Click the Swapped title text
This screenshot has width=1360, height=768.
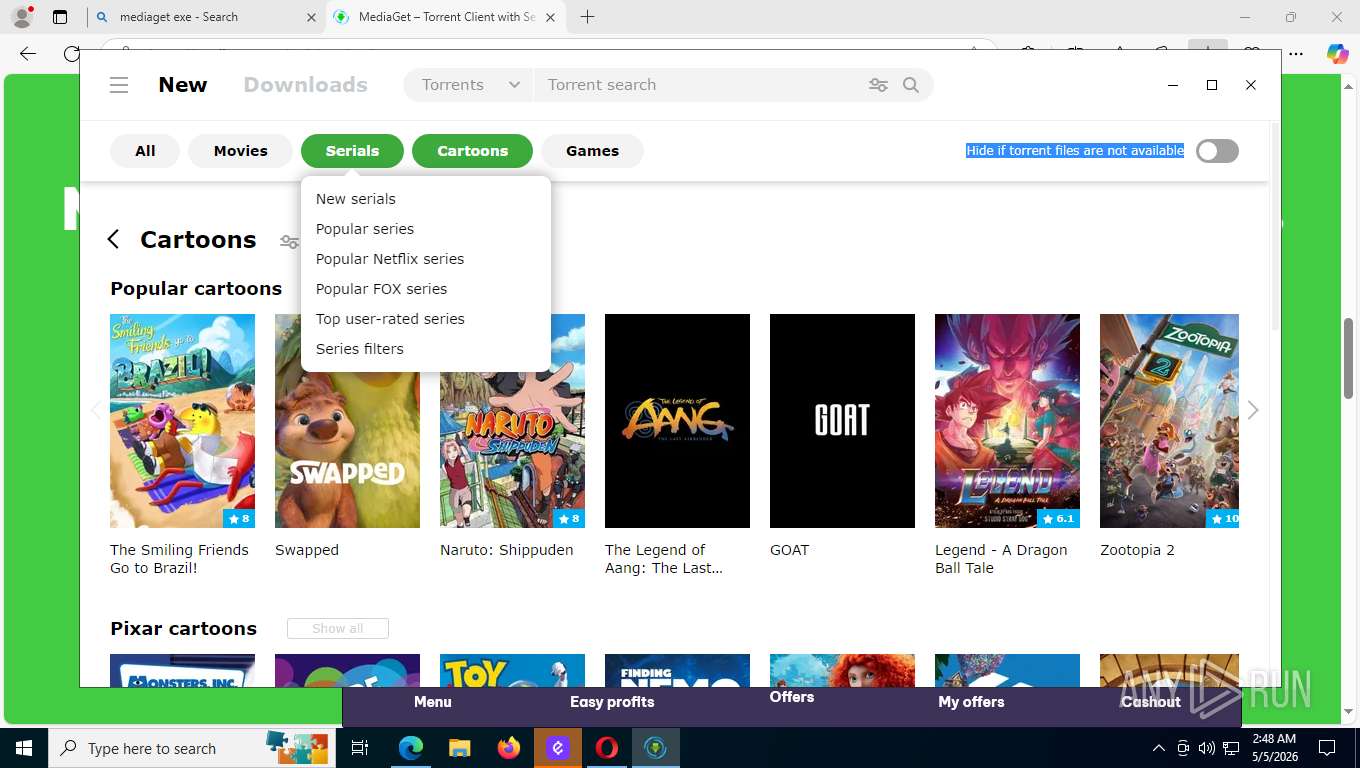(x=307, y=550)
